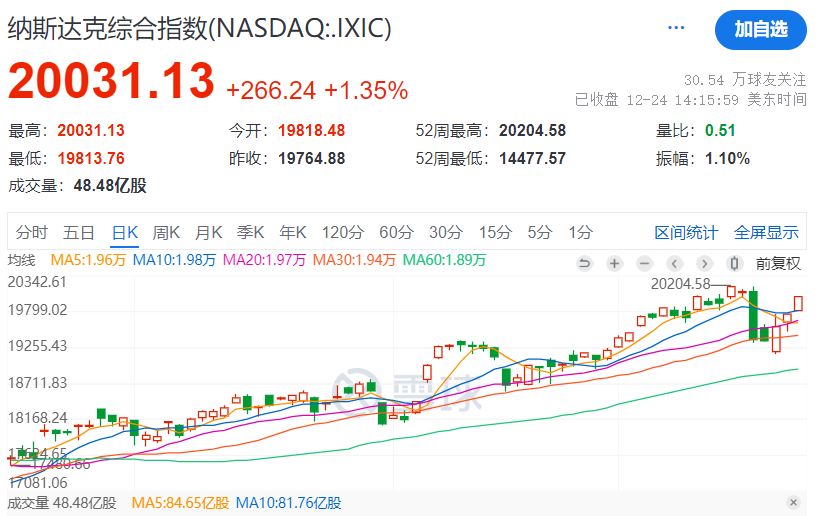Open 全屏显示 fullscreen view

pyautogui.click(x=766, y=233)
